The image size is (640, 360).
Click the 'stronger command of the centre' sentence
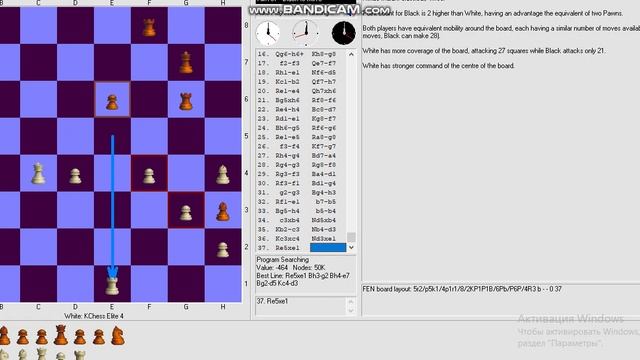coord(438,66)
